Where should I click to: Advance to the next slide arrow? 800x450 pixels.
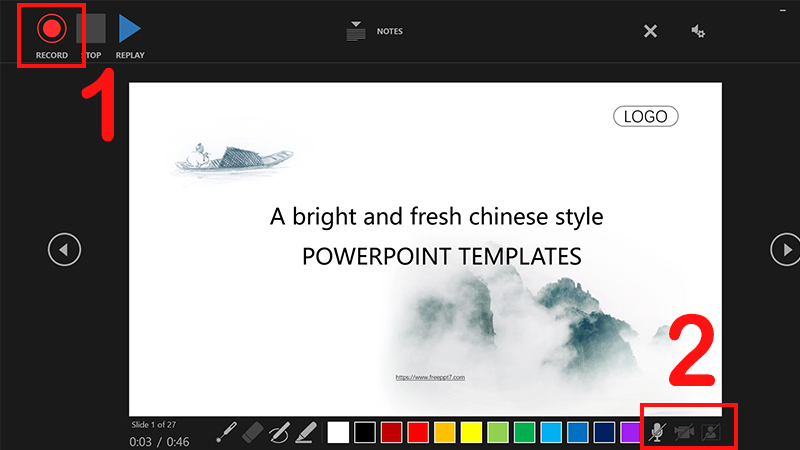tap(785, 249)
